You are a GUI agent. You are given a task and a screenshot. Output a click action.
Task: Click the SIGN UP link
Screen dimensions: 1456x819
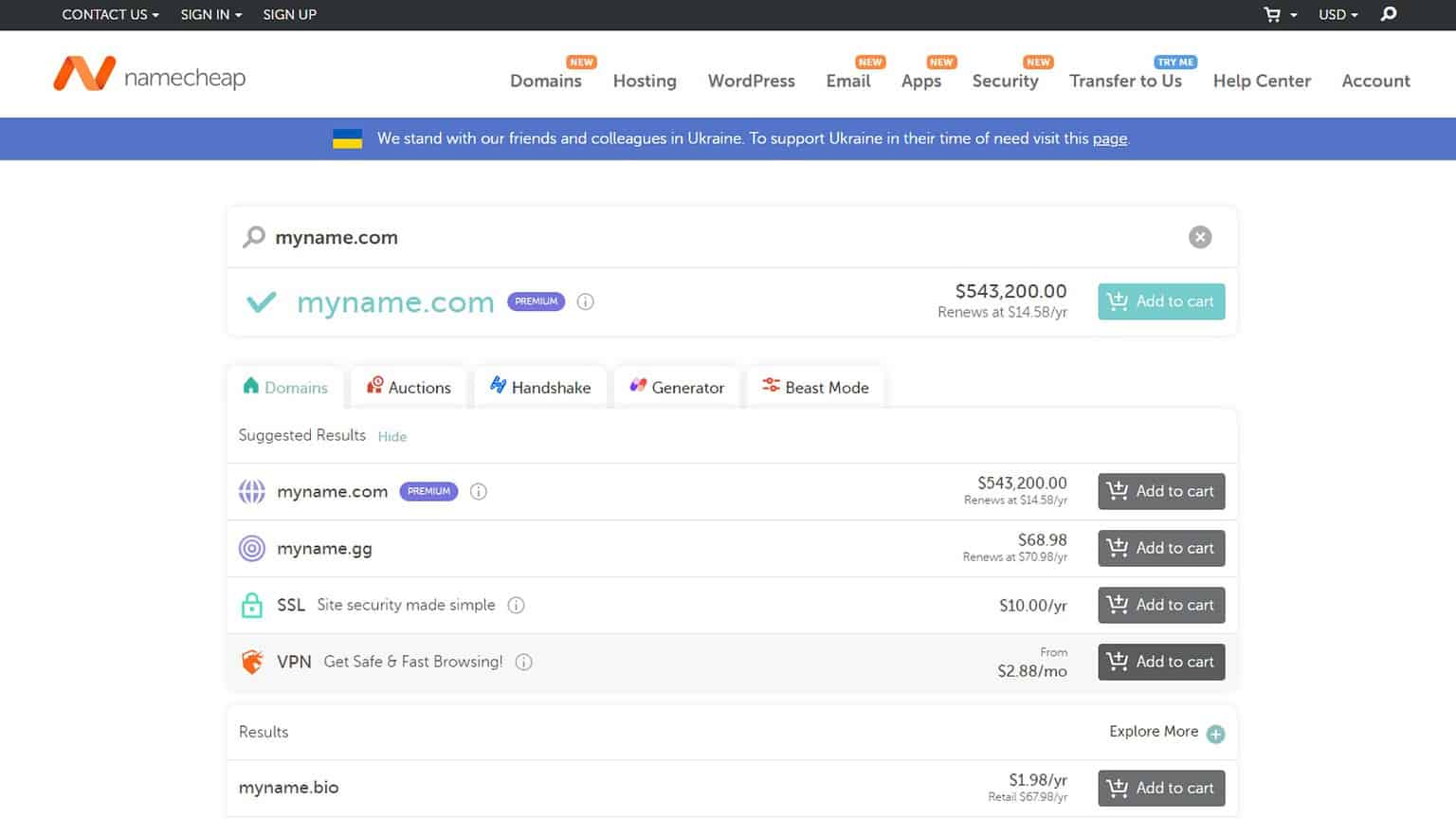289,14
